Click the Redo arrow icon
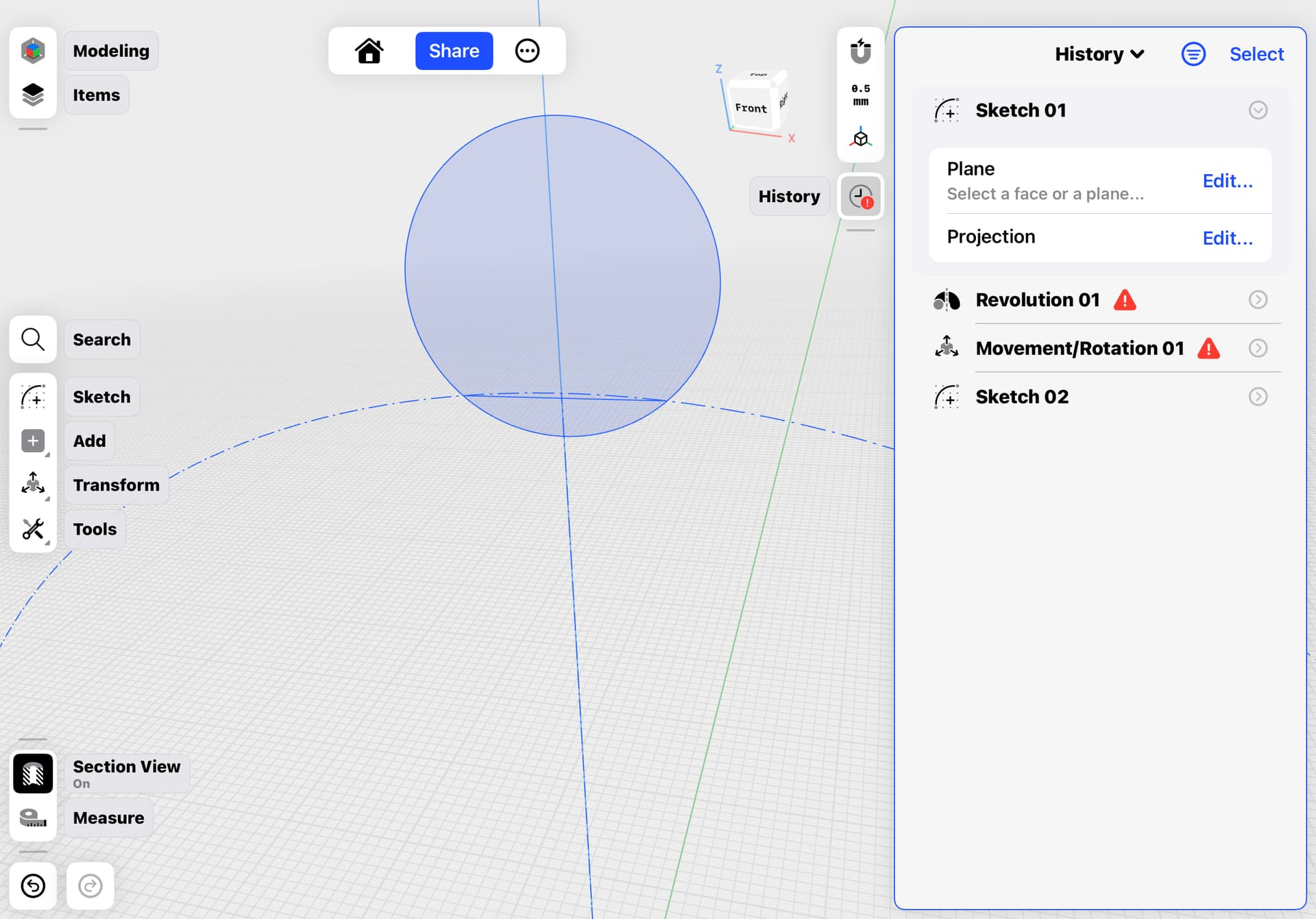 coord(90,886)
